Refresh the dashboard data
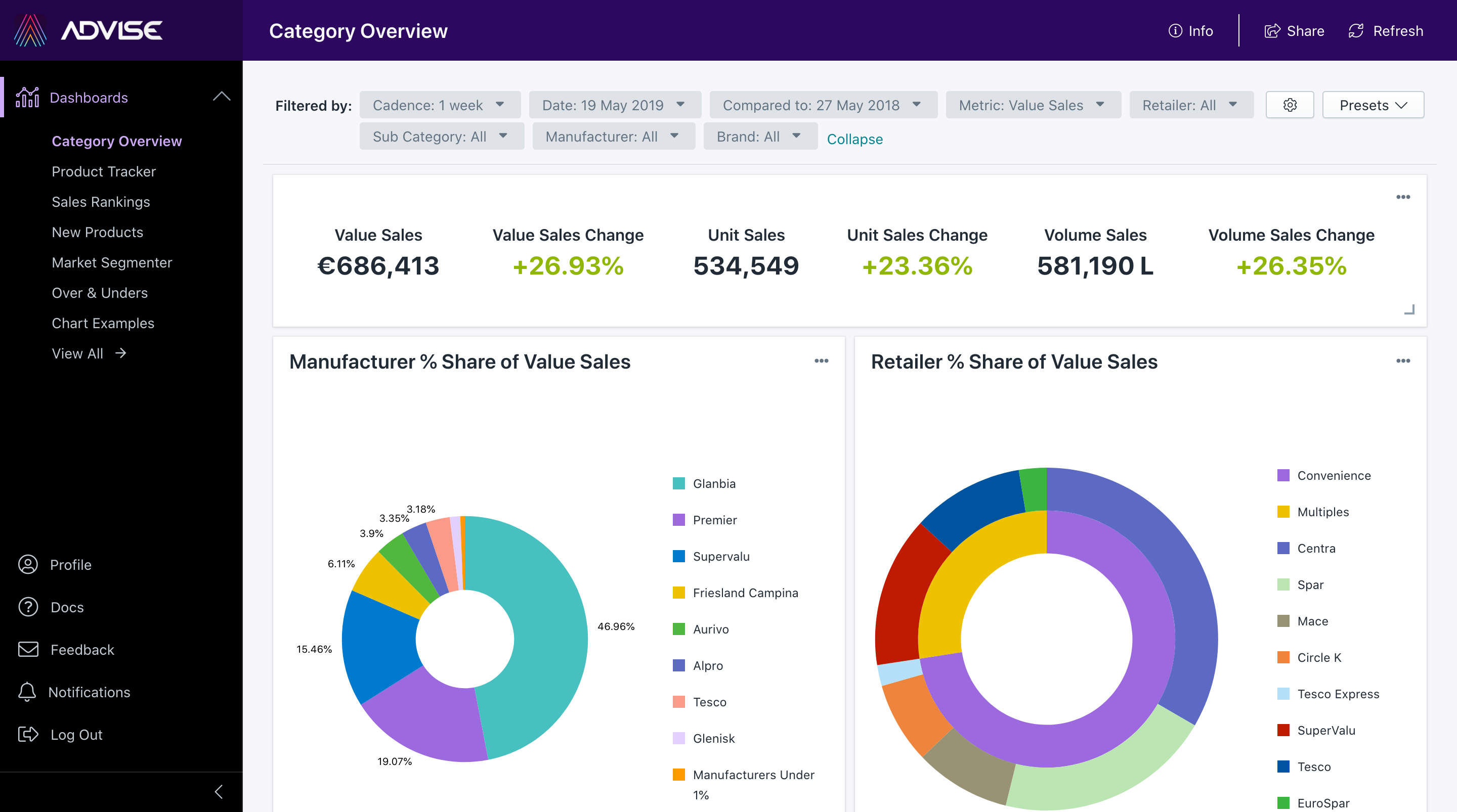This screenshot has height=812, width=1457. click(1385, 31)
